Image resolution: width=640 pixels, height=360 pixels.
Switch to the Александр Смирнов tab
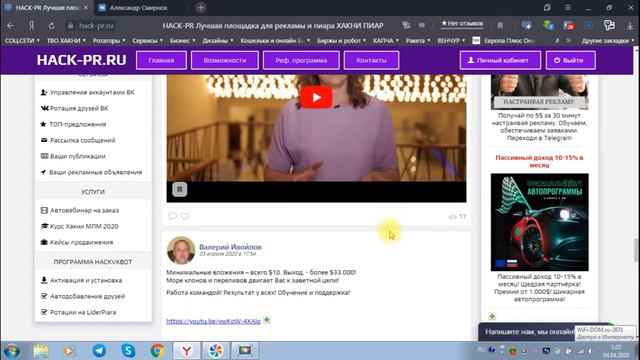click(x=138, y=7)
